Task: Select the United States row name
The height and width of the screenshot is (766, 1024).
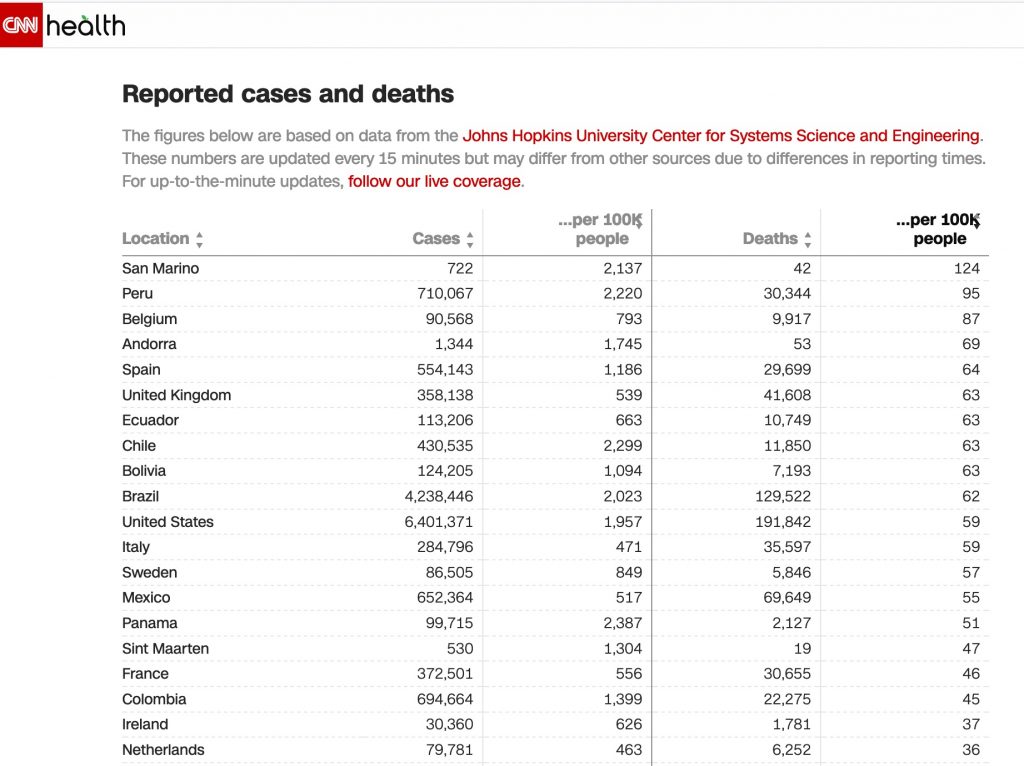Action: tap(168, 522)
